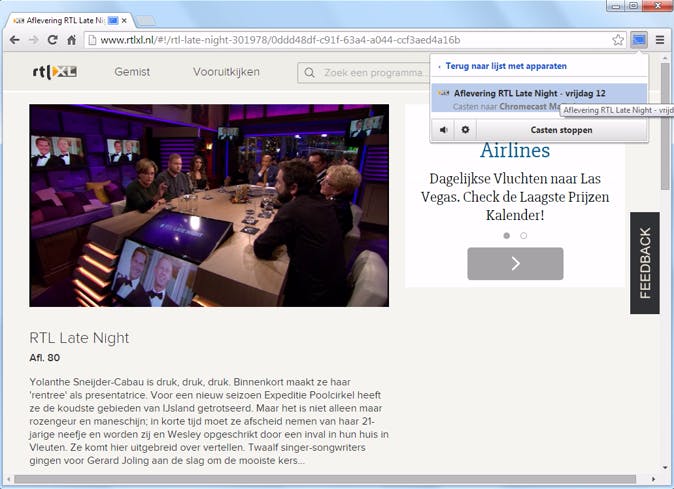The width and height of the screenshot is (674, 489).
Task: Click the Airlines ad heading link
Action: [x=515, y=150]
